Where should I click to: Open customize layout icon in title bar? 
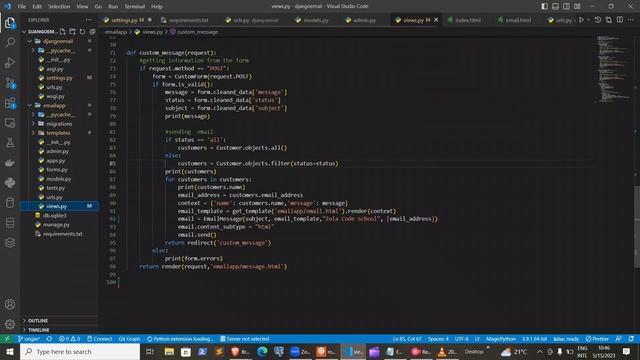(x=577, y=6)
